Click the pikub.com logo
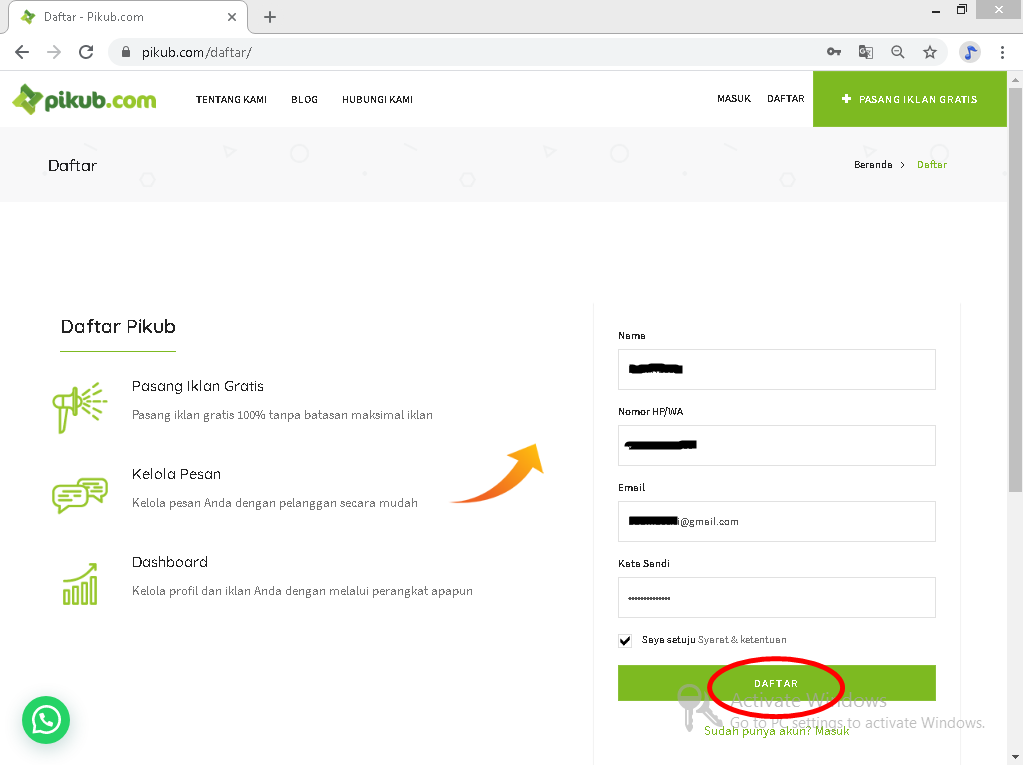This screenshot has width=1023, height=765. [x=85, y=99]
